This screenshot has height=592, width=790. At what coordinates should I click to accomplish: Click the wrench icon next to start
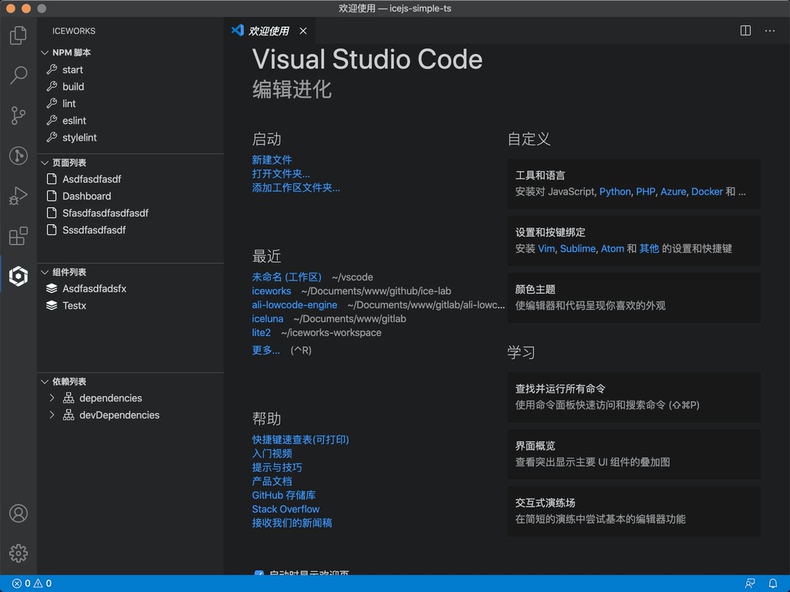coord(52,70)
